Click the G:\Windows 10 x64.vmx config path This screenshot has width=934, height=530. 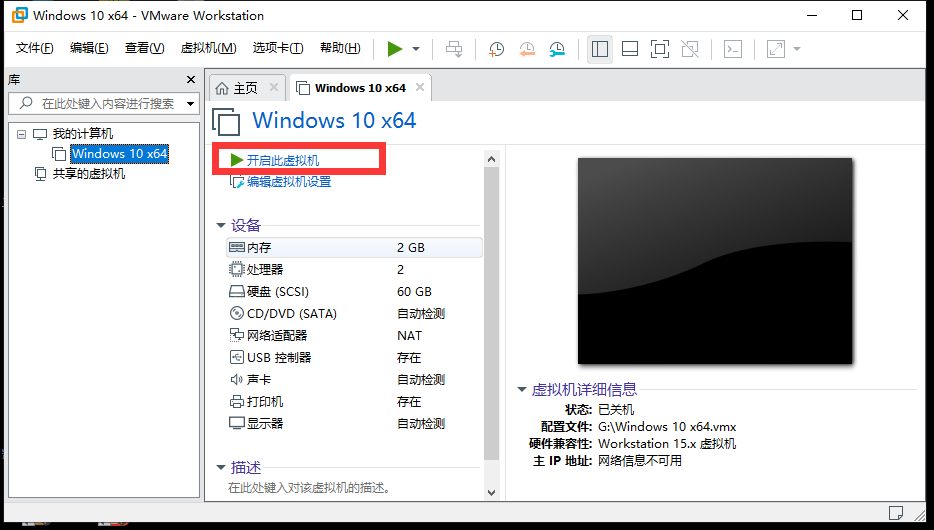667,427
